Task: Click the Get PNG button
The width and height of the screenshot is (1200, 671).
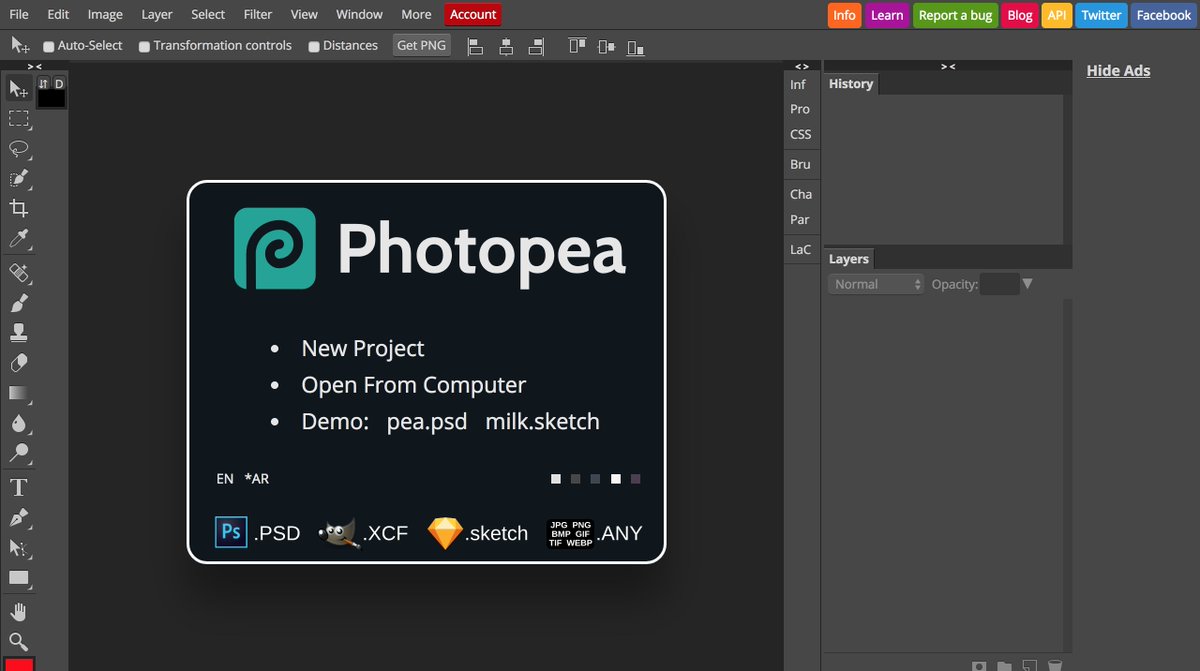Action: pos(421,45)
